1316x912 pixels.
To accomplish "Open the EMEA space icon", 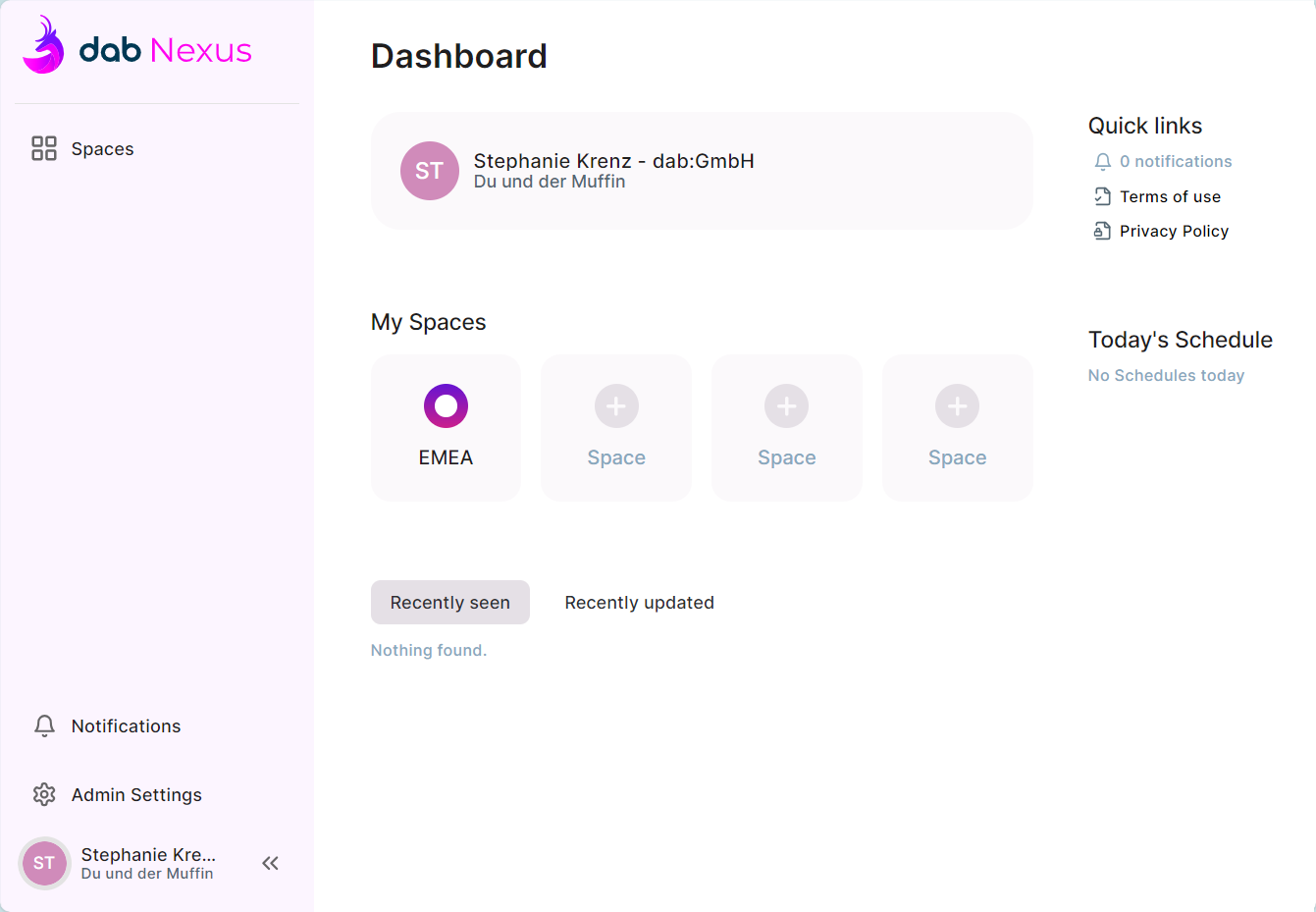I will (446, 405).
